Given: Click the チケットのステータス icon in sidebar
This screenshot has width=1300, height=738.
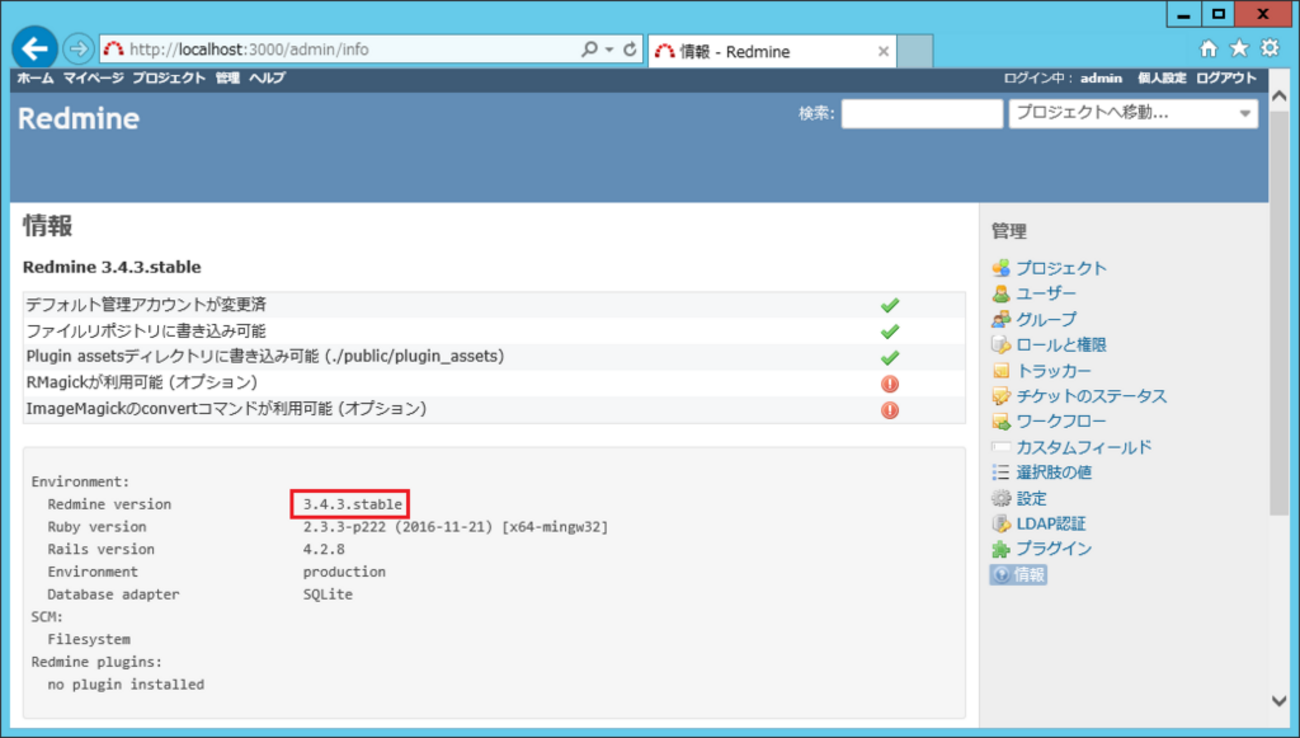Looking at the screenshot, I should tap(1000, 396).
